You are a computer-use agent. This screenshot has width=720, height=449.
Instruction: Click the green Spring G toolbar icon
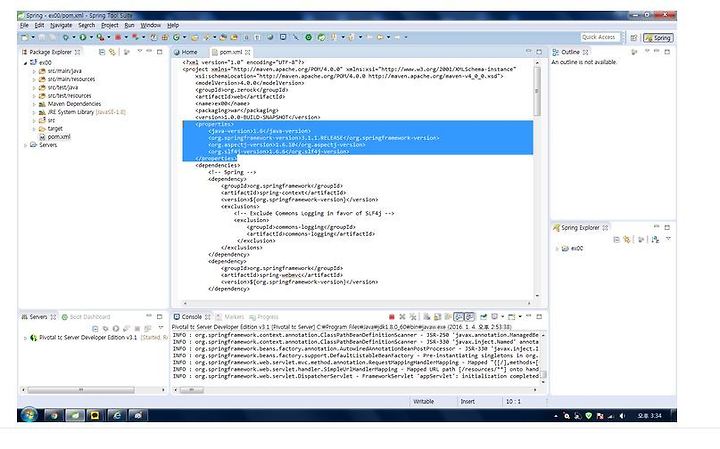(176, 37)
